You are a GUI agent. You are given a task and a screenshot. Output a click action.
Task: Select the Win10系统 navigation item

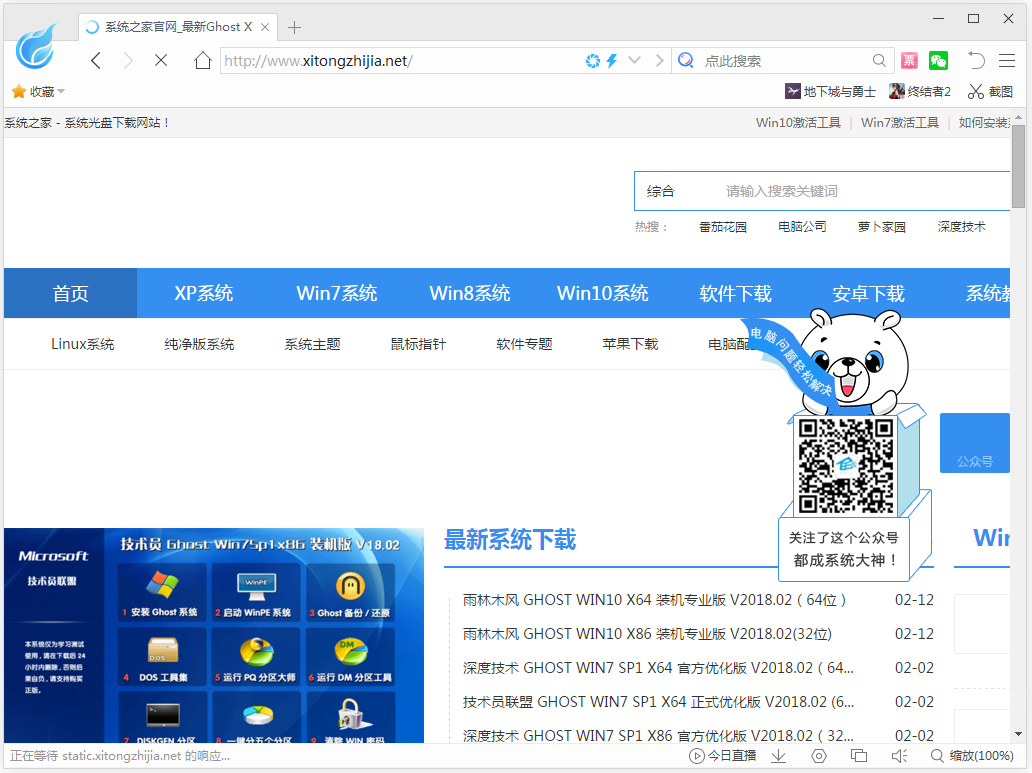(602, 293)
